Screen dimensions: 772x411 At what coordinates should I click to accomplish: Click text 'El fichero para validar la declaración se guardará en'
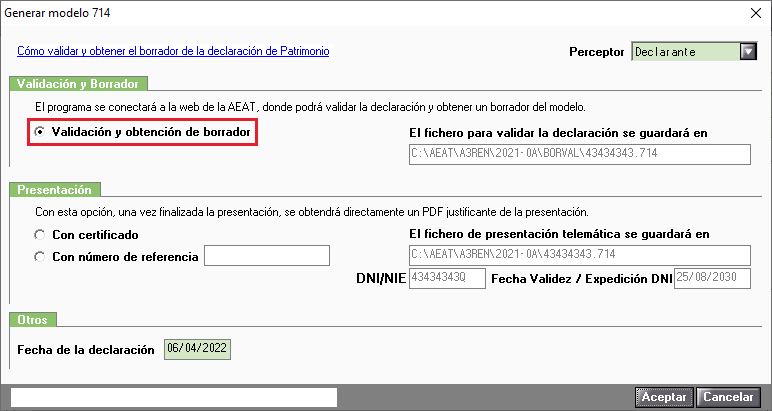pyautogui.click(x=558, y=133)
